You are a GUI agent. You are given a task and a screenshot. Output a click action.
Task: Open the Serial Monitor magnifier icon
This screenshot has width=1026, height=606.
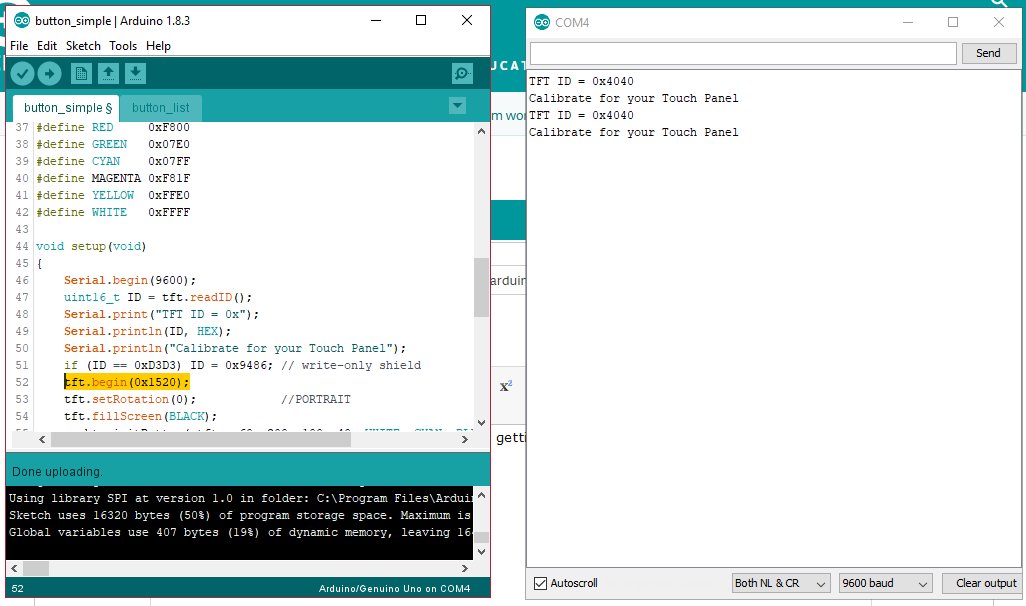tap(461, 72)
